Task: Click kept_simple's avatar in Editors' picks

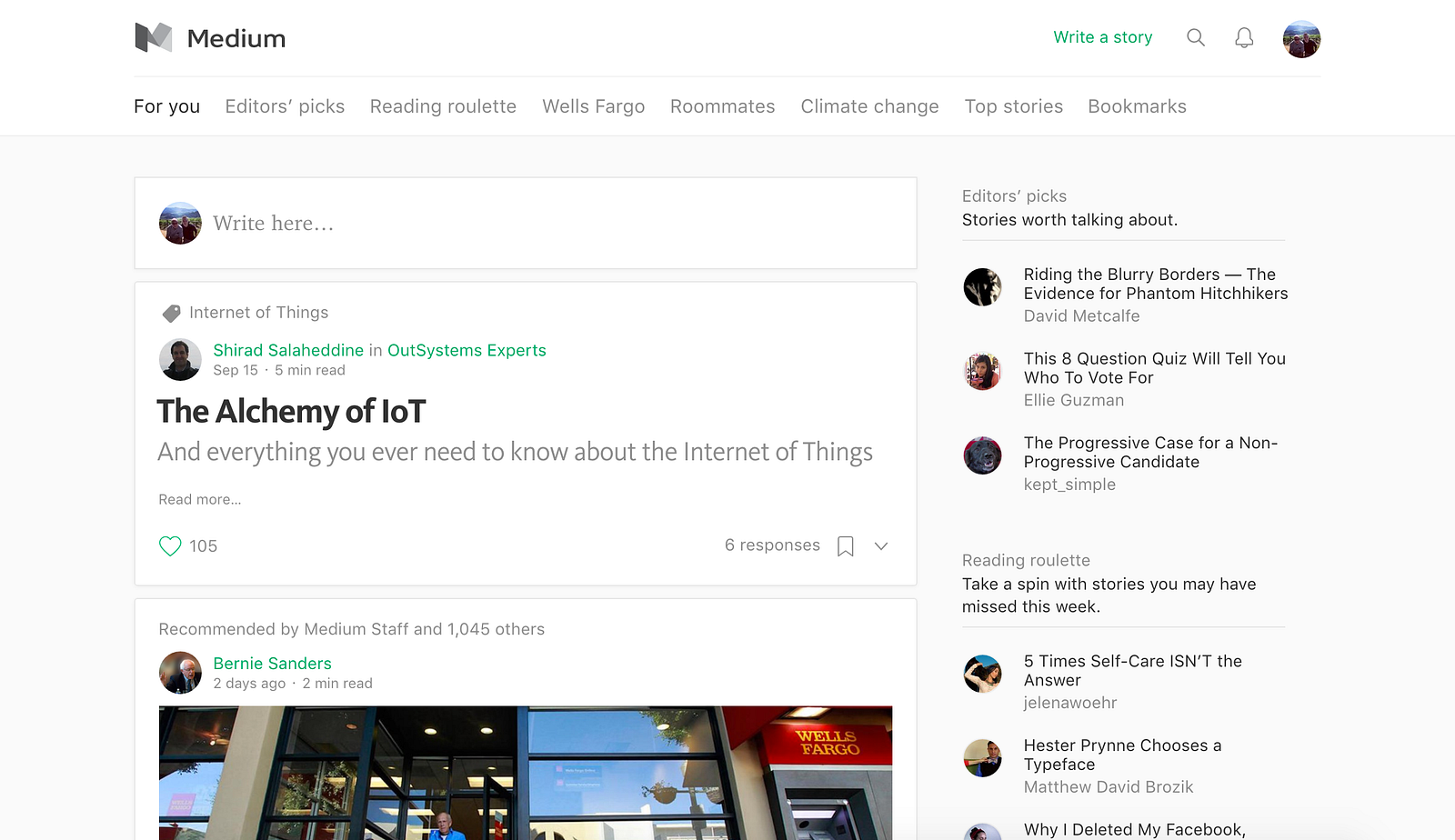Action: pos(982,455)
